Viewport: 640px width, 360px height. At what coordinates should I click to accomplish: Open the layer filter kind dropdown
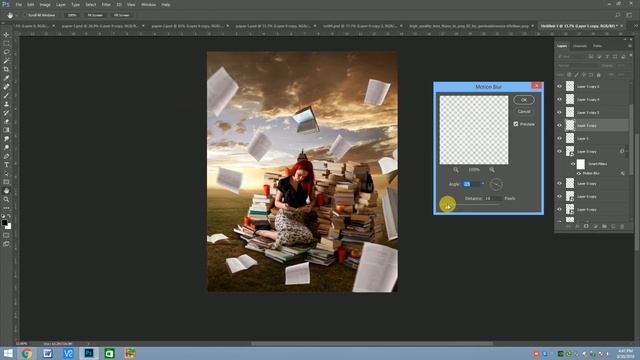click(x=571, y=56)
